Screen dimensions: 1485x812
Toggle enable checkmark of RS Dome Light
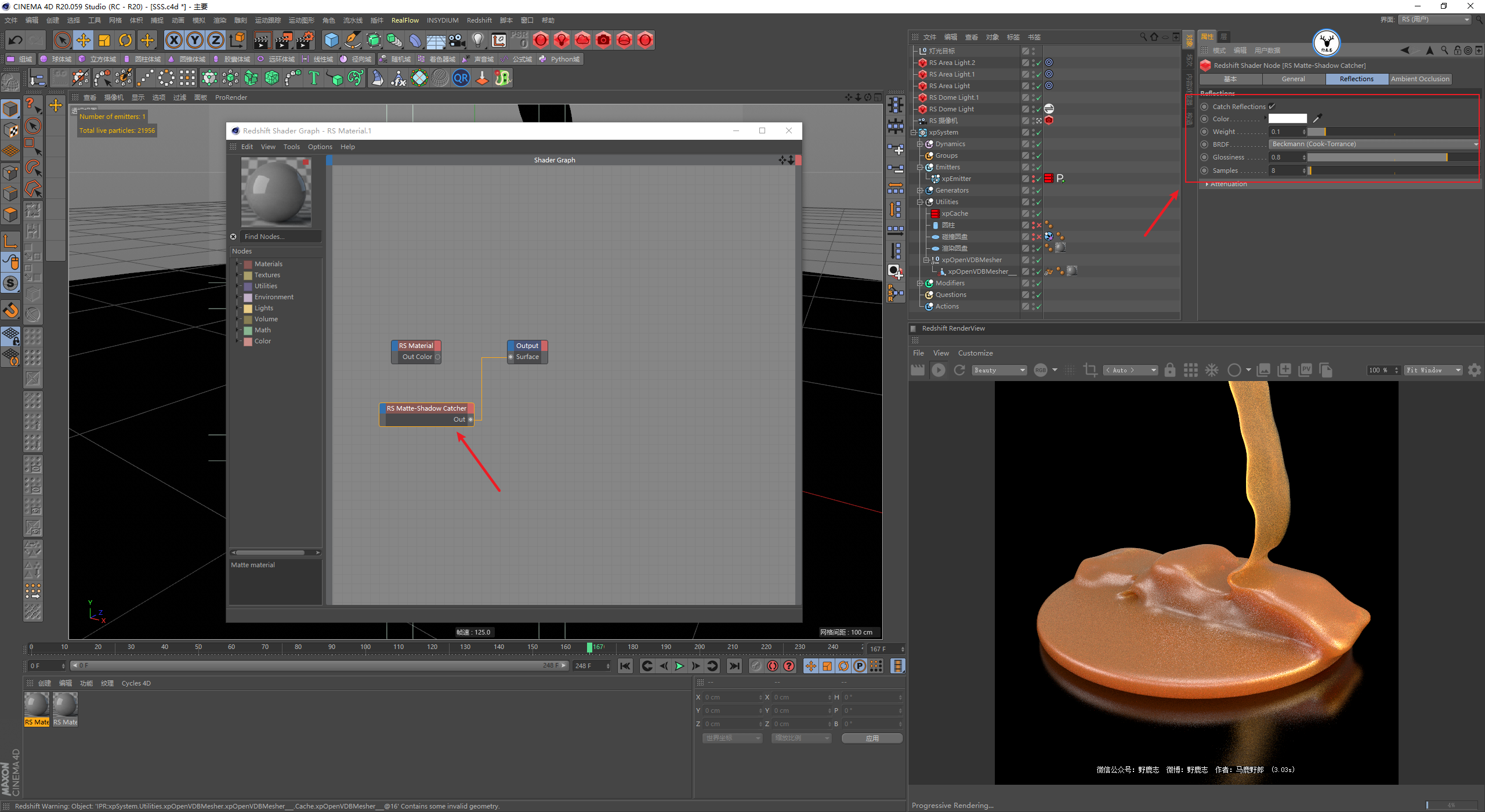pos(1038,109)
